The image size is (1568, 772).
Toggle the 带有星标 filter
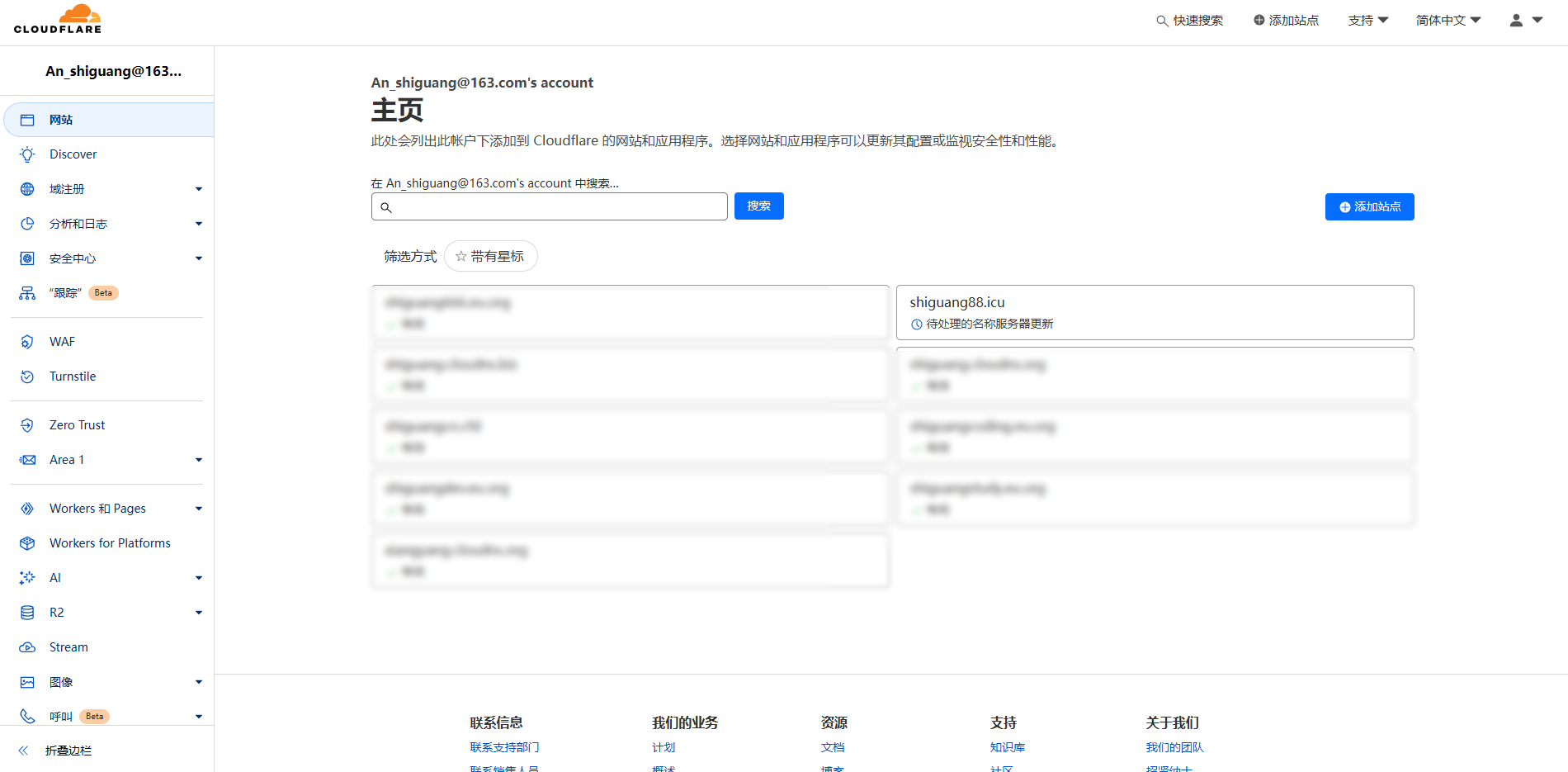click(490, 256)
